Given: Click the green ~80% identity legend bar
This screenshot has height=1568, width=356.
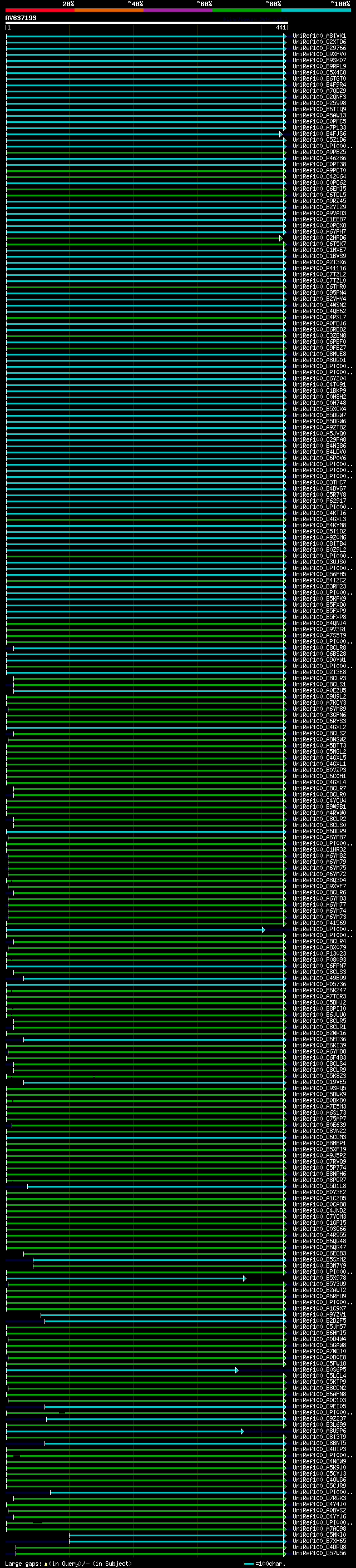Looking at the screenshot, I should 247,11.
